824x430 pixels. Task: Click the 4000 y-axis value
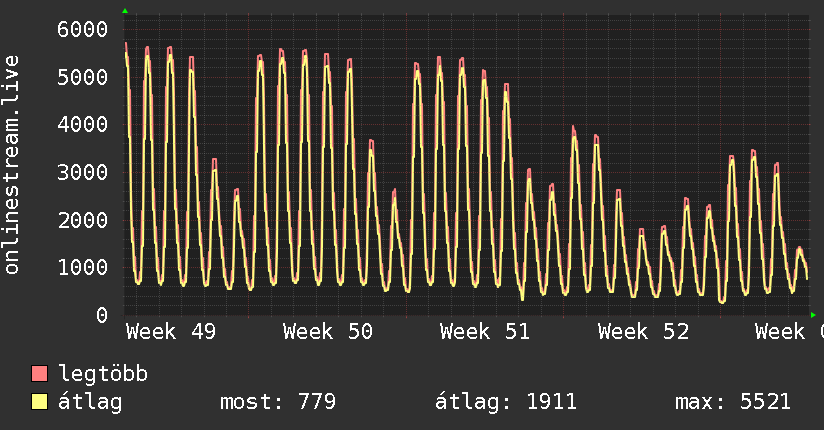[81, 124]
